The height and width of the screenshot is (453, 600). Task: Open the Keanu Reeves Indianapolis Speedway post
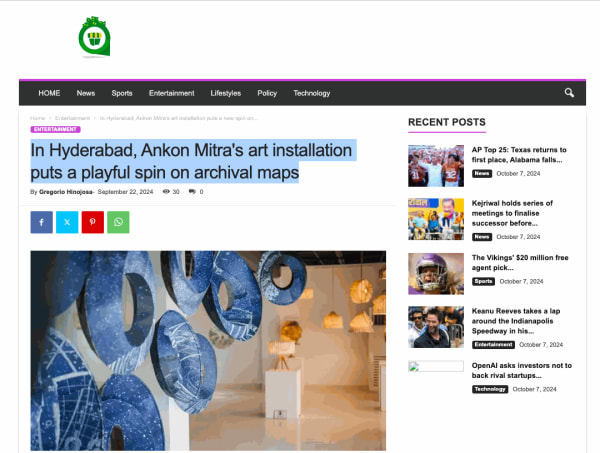point(515,321)
